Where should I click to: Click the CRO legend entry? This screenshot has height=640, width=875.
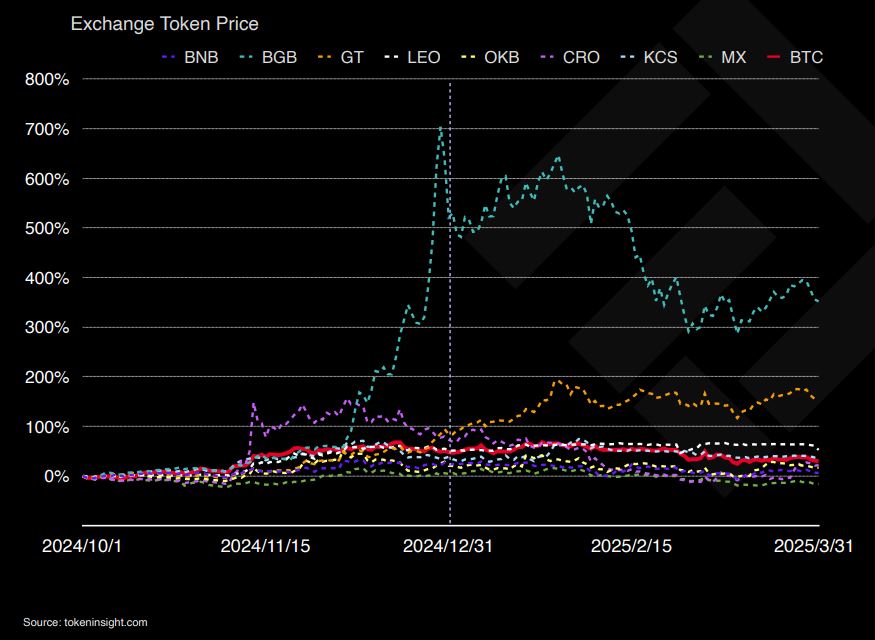coord(570,57)
